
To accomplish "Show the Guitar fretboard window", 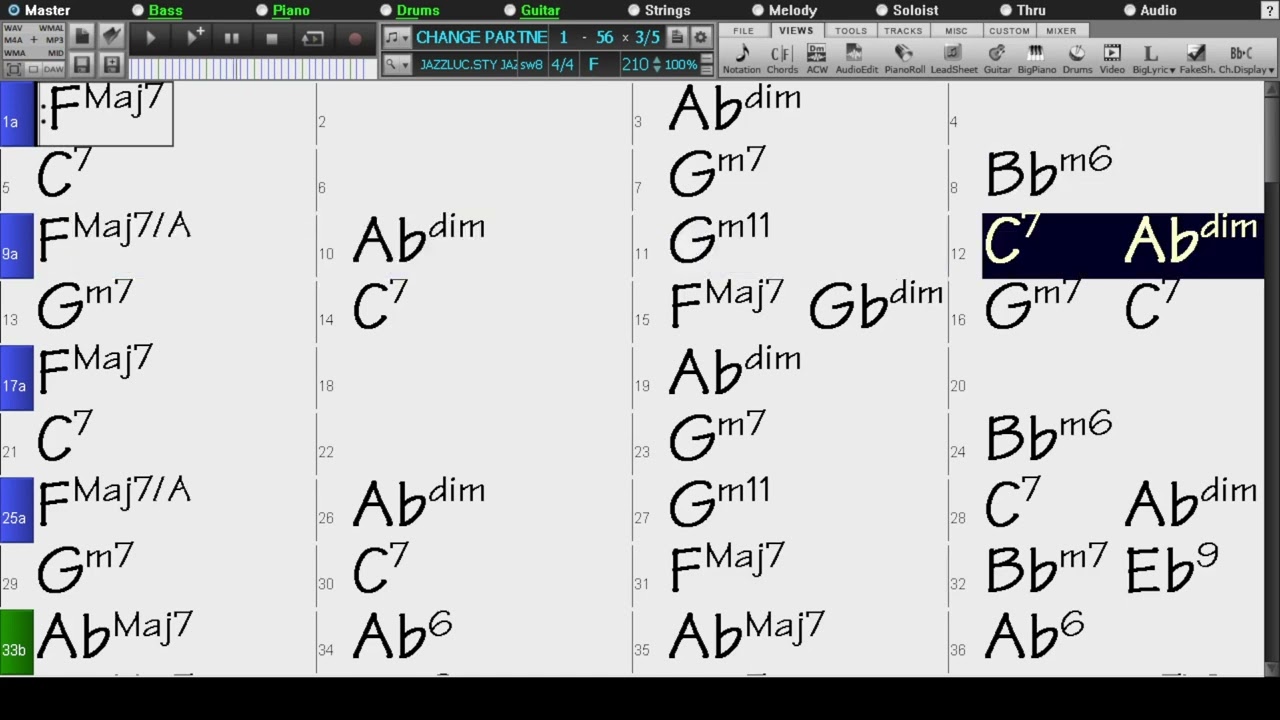I will pos(997,59).
